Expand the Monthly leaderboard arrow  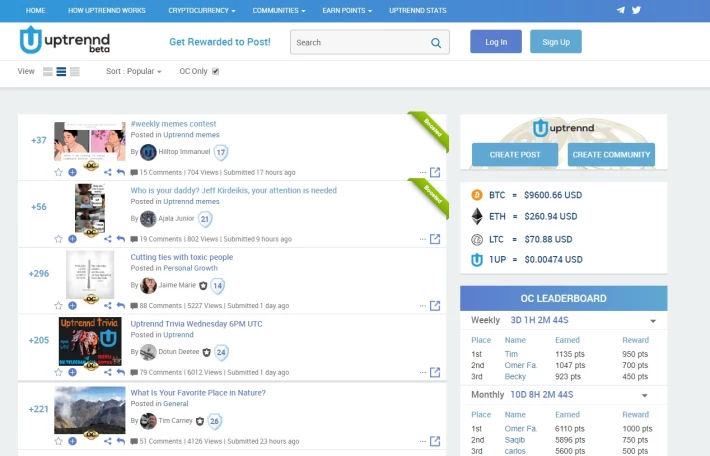coord(644,396)
